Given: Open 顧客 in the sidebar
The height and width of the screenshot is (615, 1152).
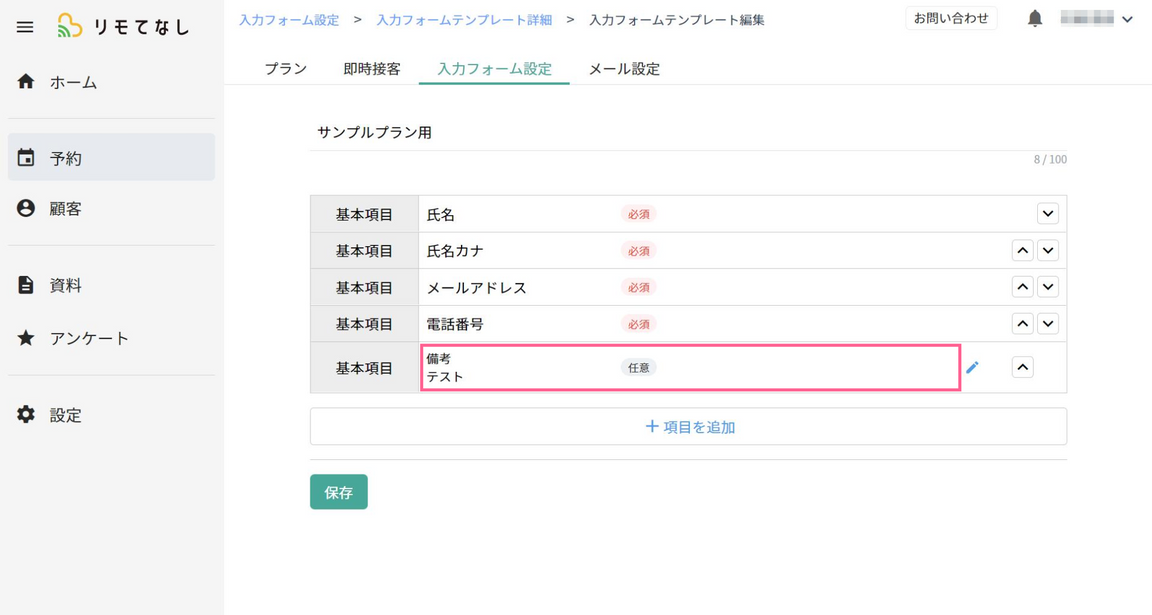Looking at the screenshot, I should tap(65, 209).
